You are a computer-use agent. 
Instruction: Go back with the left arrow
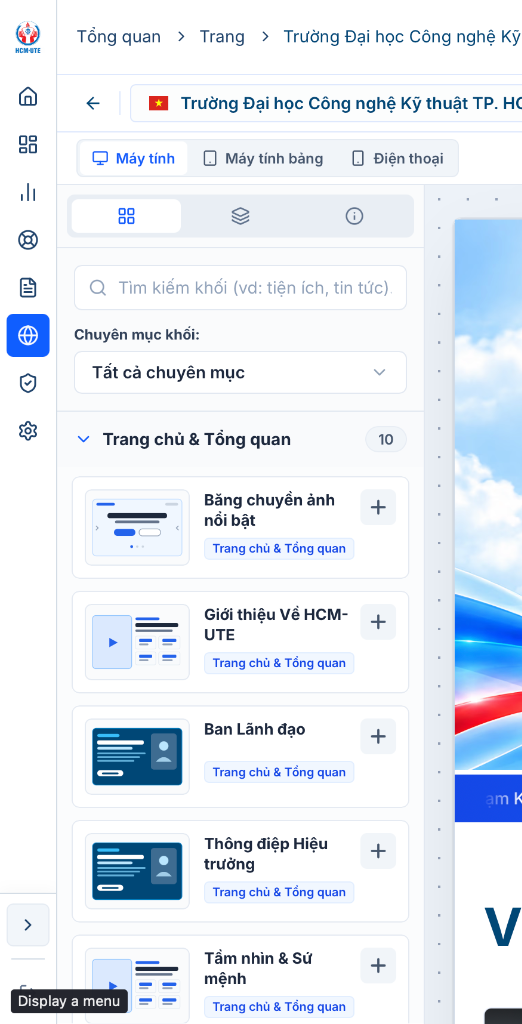(93, 103)
